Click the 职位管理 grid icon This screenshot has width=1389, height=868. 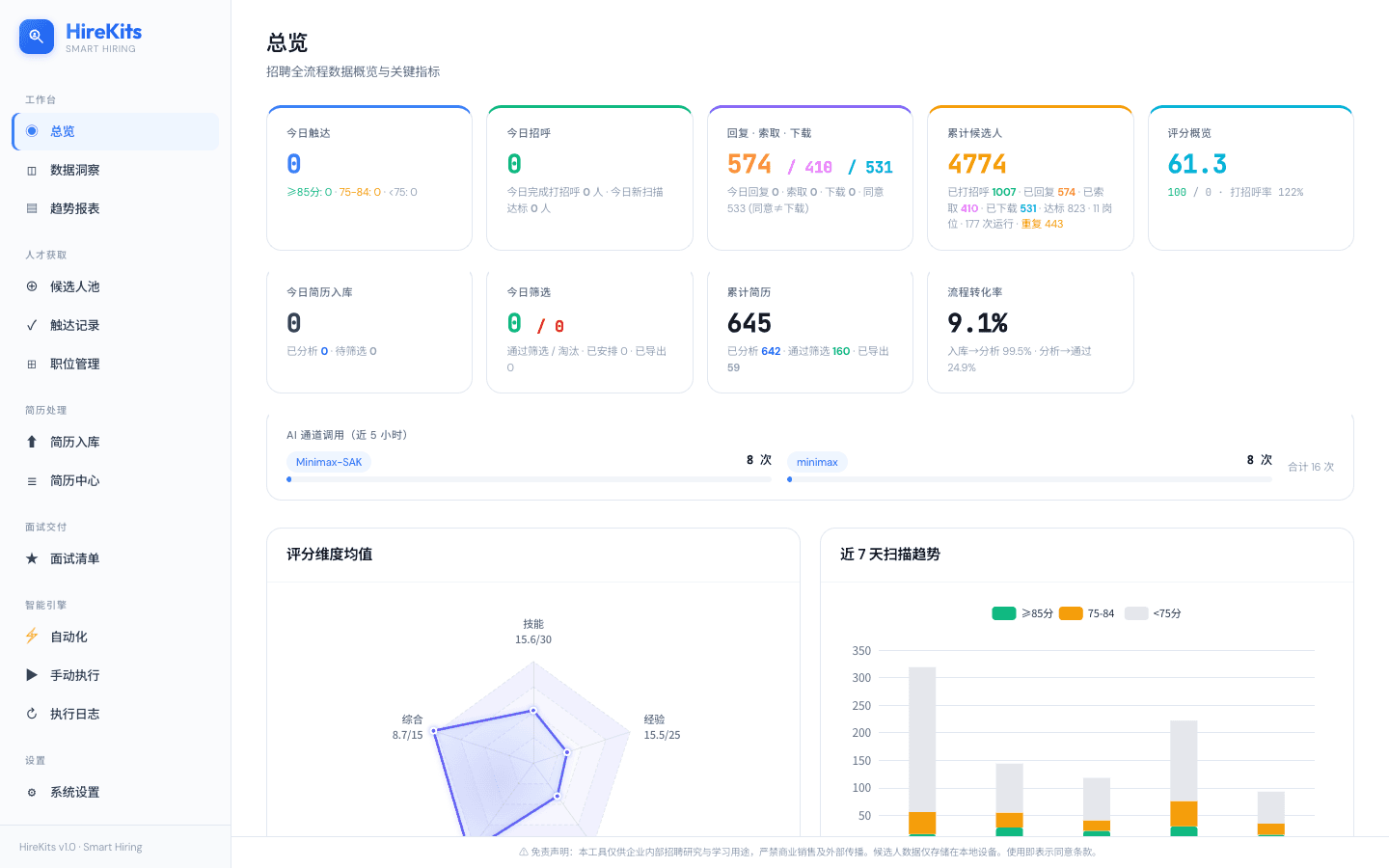(32, 364)
